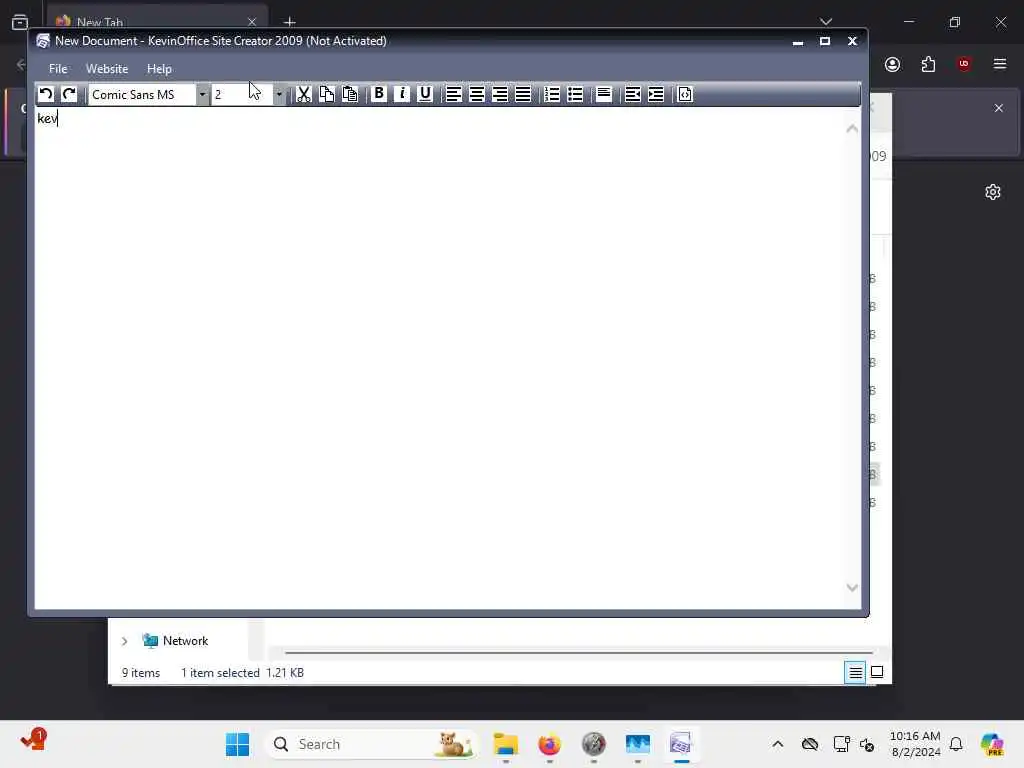
Task: Click the '9 items' status text
Action: tap(140, 673)
